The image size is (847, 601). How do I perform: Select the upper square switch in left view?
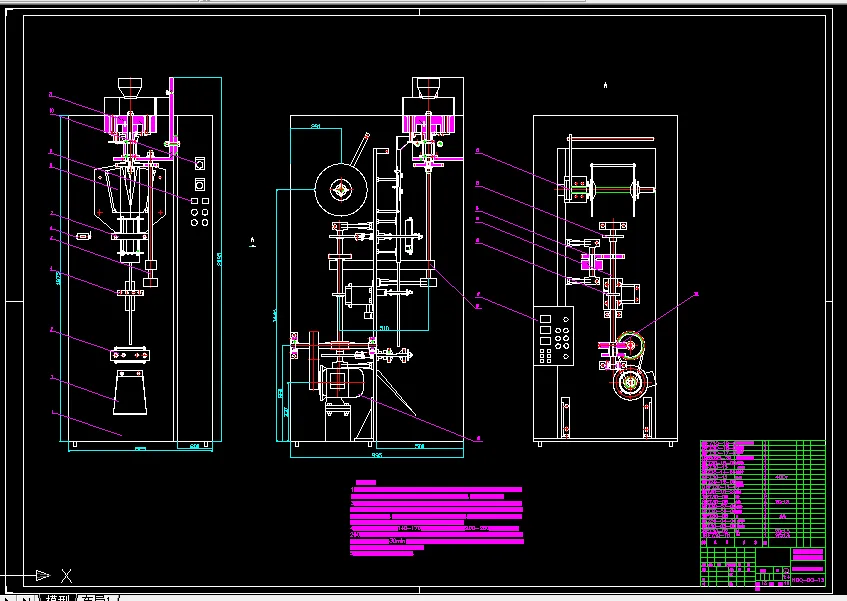click(x=199, y=163)
